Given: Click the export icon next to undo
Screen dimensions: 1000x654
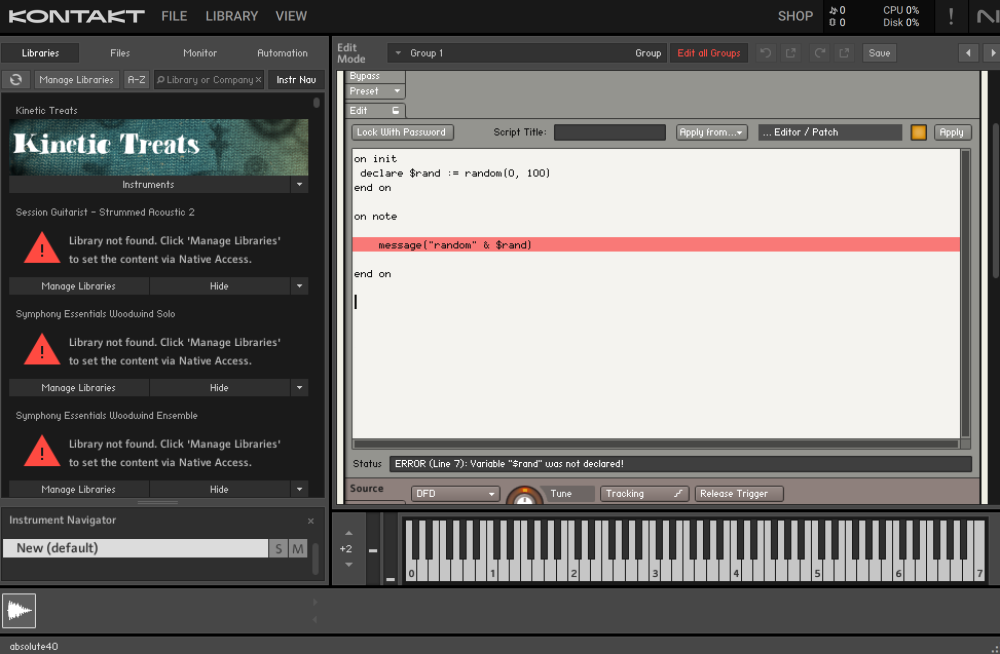Looking at the screenshot, I should click(791, 53).
